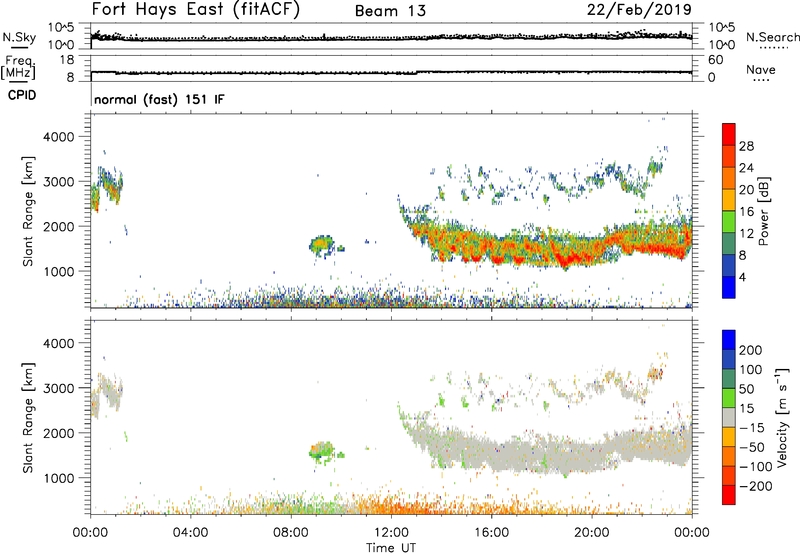Click the isolated echo patch near 09:00 in power panel
Screen dimensions: 800x554
(x=323, y=246)
